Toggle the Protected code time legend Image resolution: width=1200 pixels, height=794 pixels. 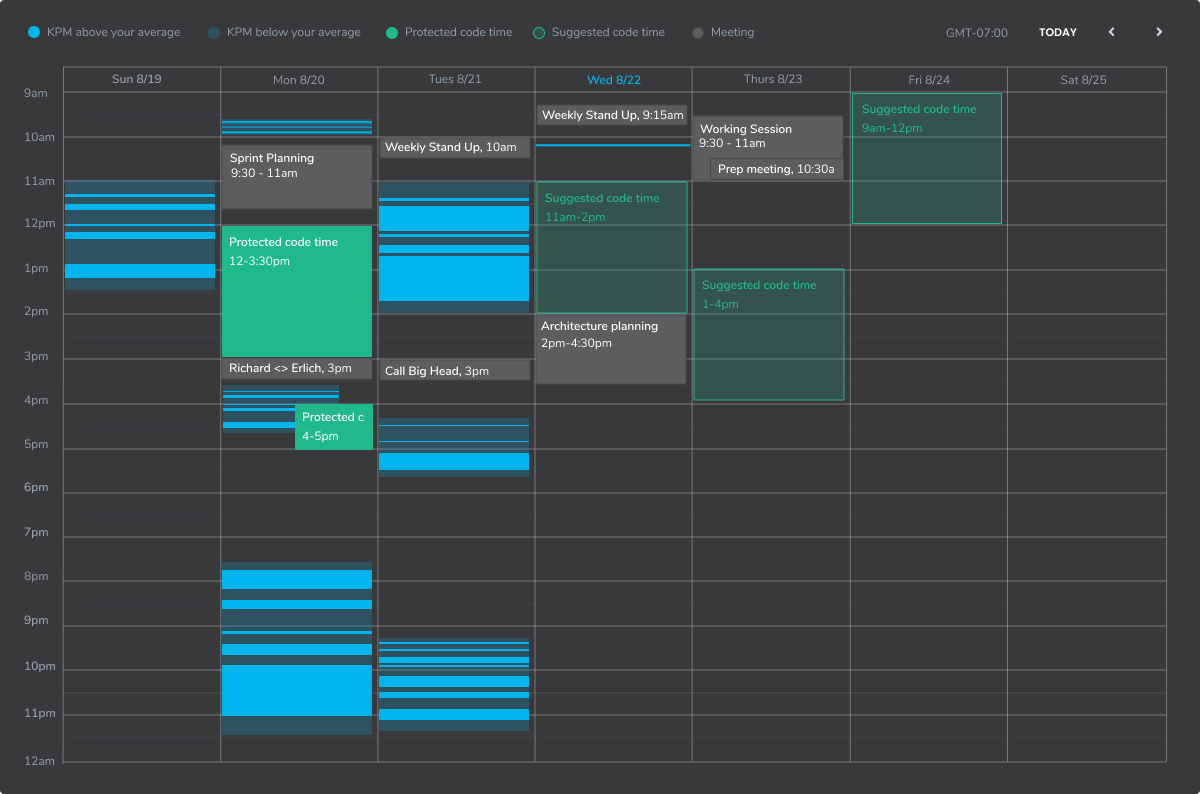(448, 32)
